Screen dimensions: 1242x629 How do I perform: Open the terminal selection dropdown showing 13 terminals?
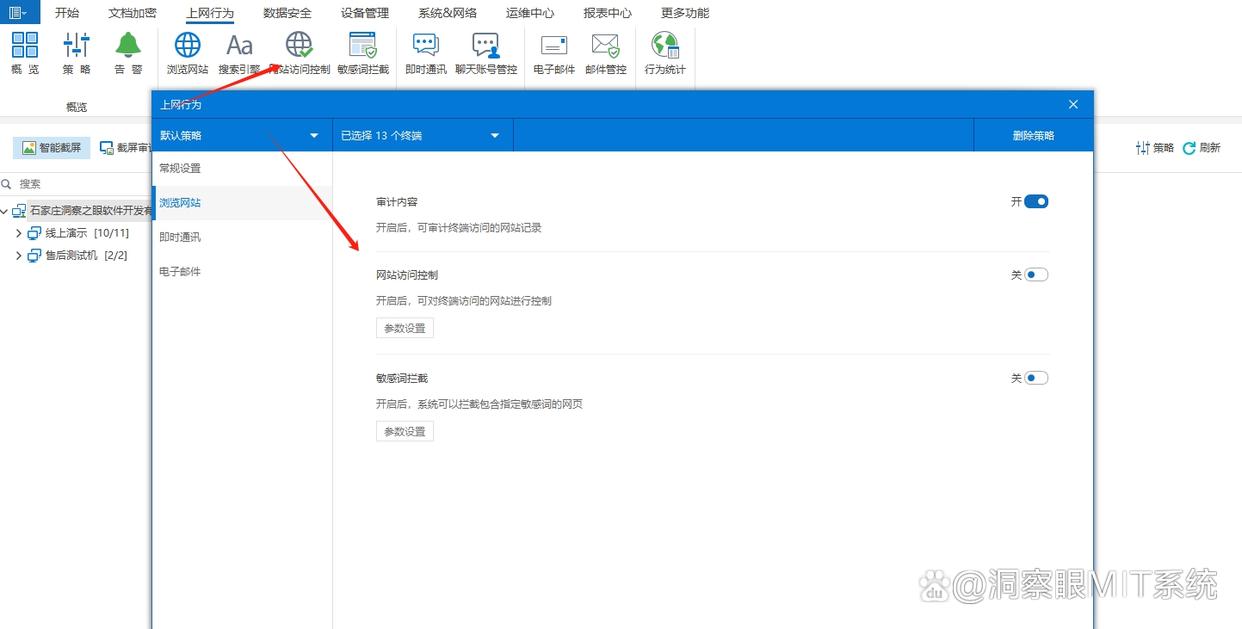coord(422,134)
